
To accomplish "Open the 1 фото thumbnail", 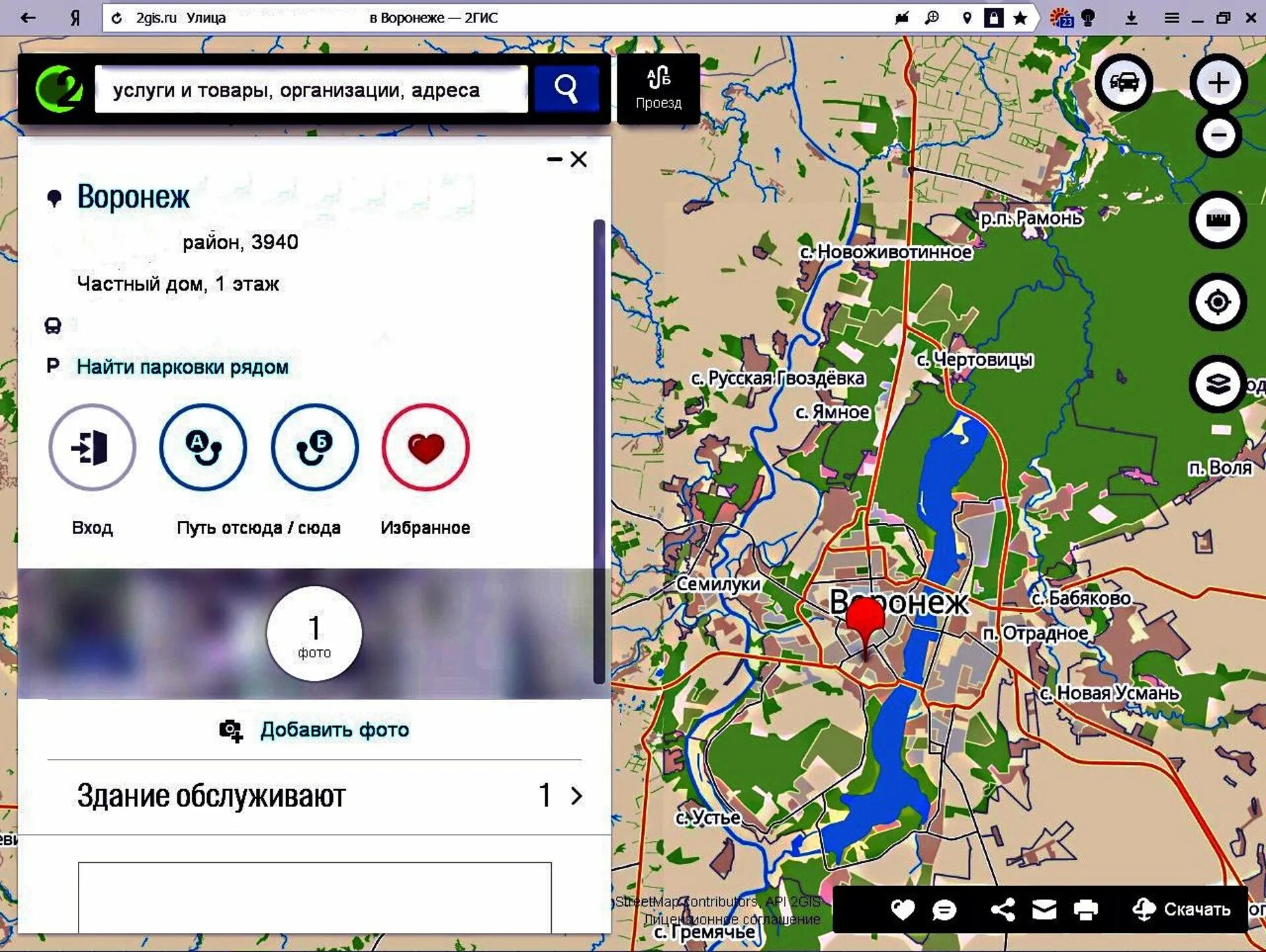I will coord(315,634).
